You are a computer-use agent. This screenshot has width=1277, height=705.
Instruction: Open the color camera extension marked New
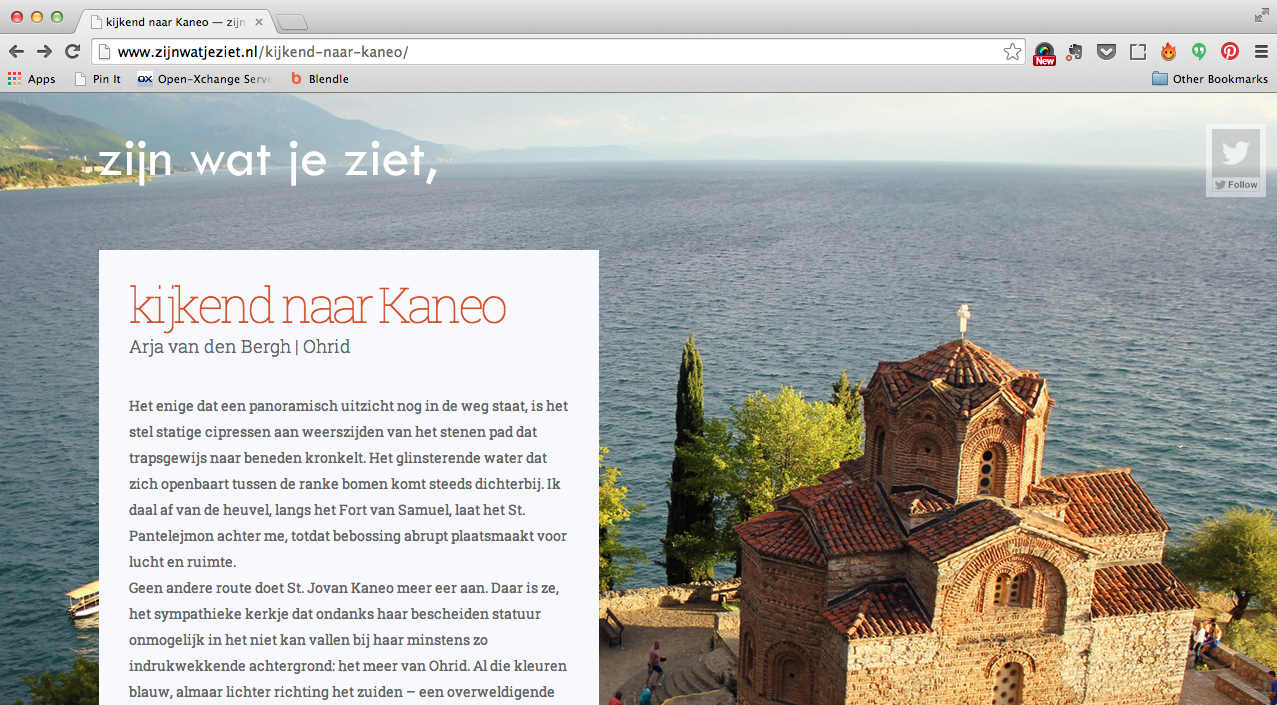pyautogui.click(x=1044, y=52)
